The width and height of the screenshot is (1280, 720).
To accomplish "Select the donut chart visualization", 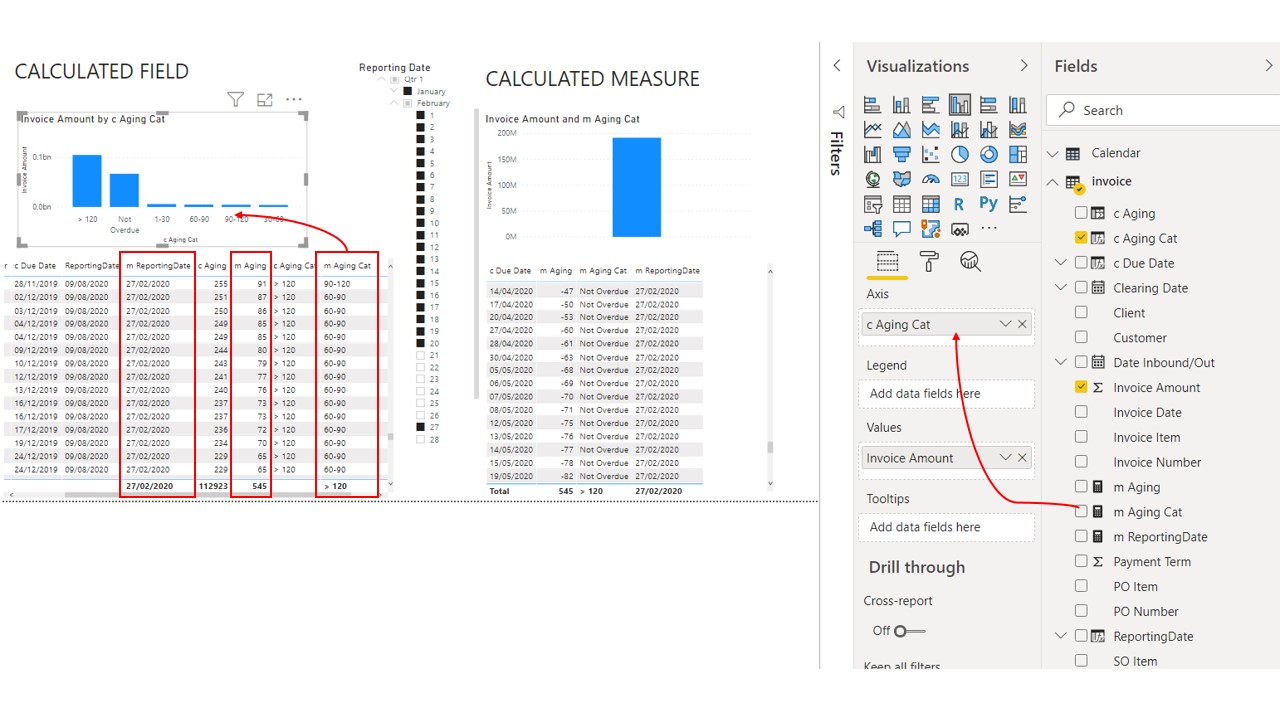I will (x=989, y=154).
